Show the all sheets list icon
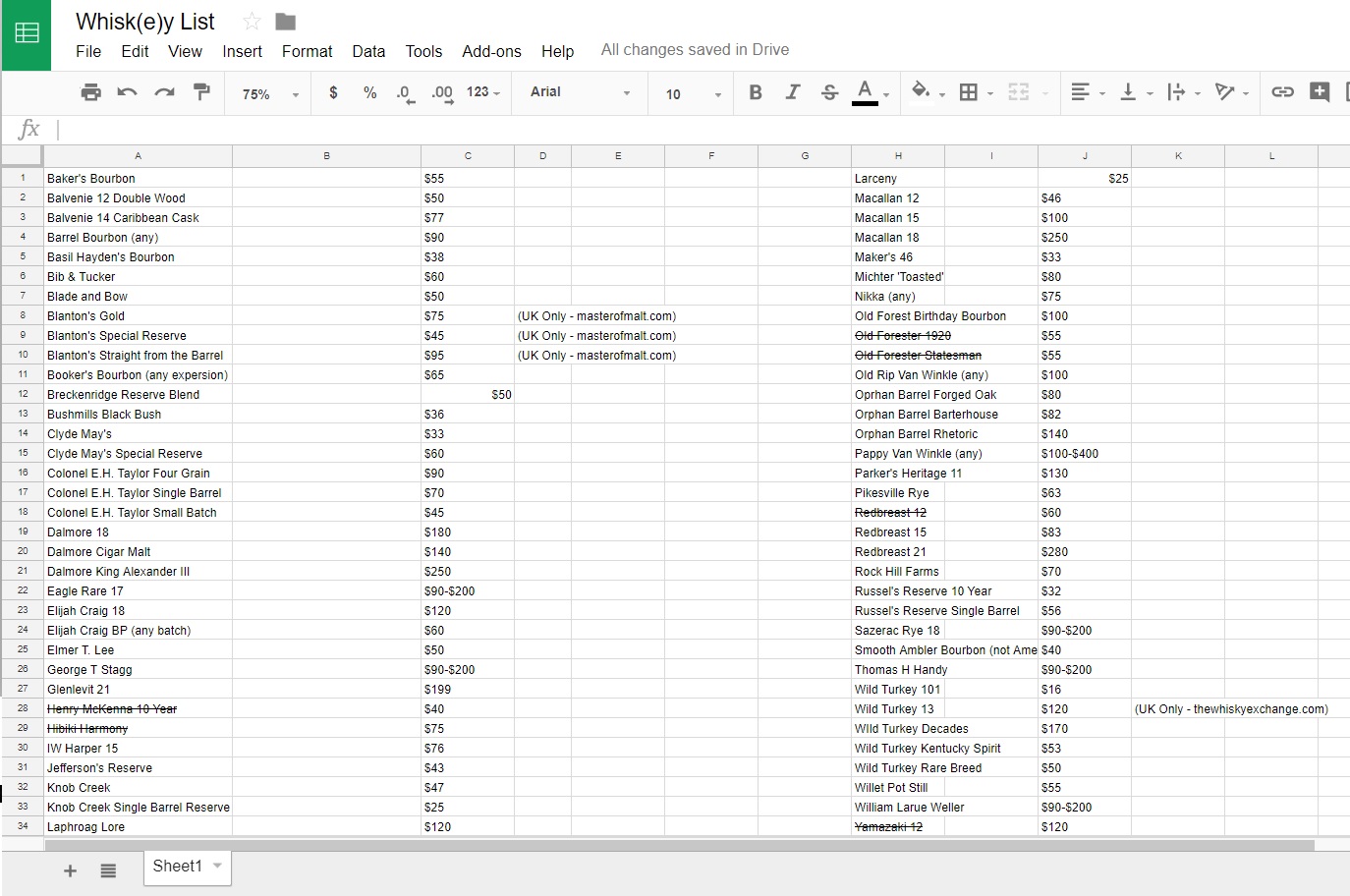The height and width of the screenshot is (896, 1350). coord(108,870)
